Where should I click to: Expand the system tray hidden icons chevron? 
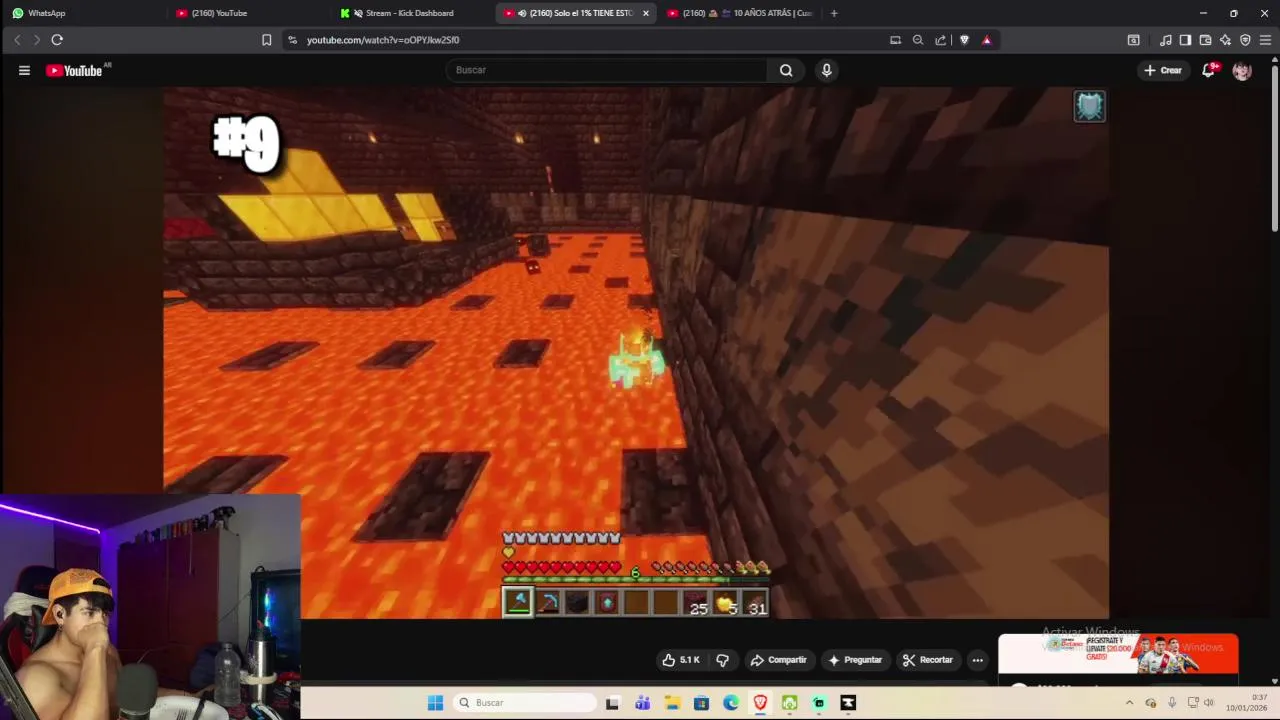[x=1129, y=703]
